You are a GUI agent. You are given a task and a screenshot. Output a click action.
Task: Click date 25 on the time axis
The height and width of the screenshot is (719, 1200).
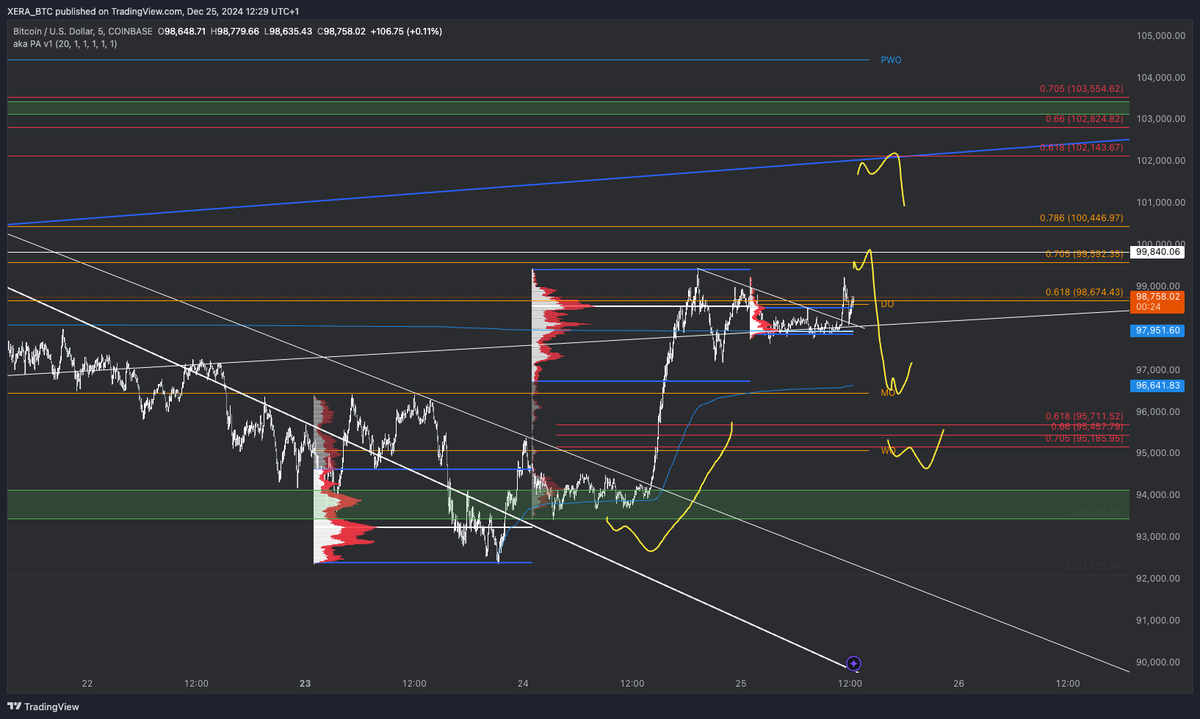click(741, 684)
